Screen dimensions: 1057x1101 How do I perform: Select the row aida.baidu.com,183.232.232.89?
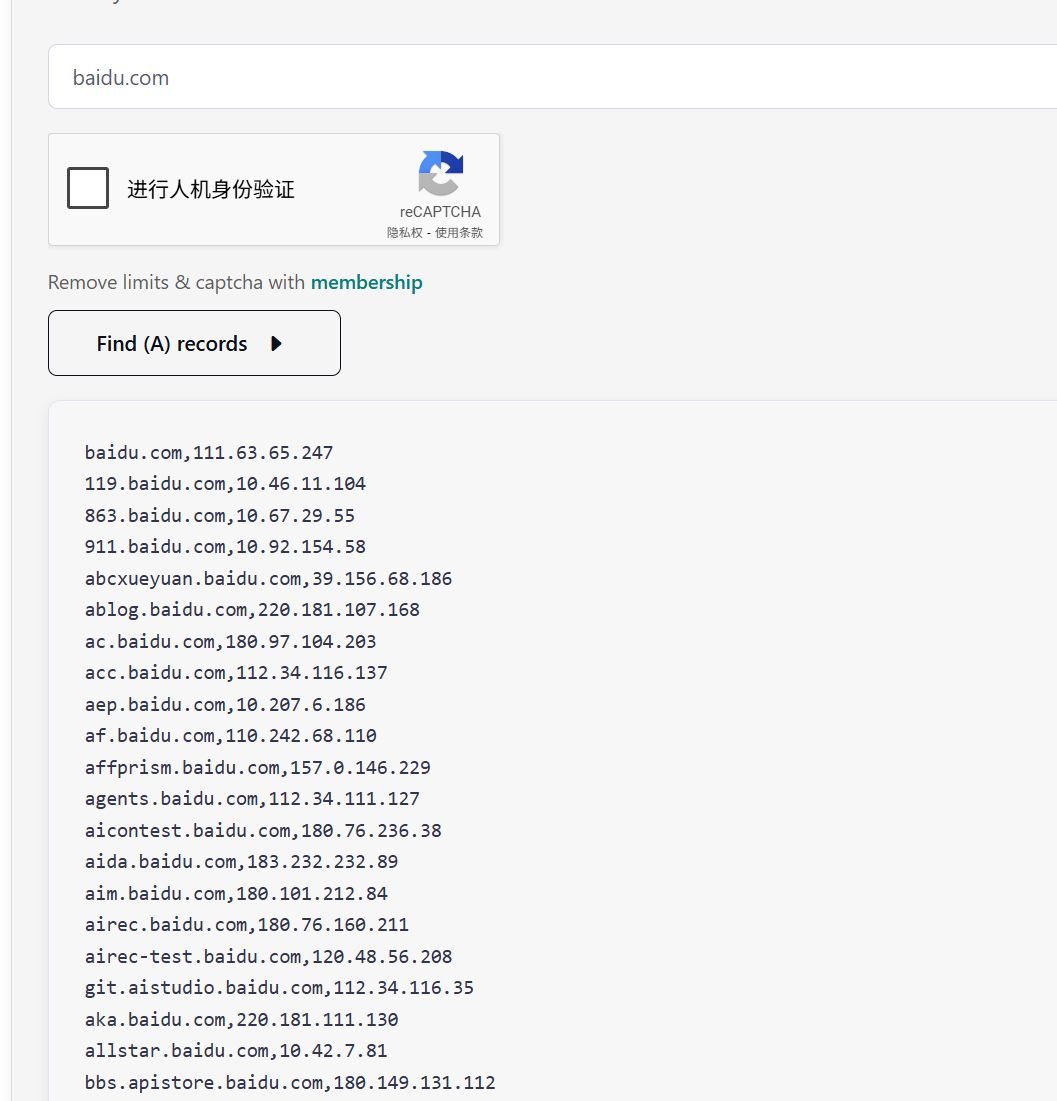pos(242,862)
